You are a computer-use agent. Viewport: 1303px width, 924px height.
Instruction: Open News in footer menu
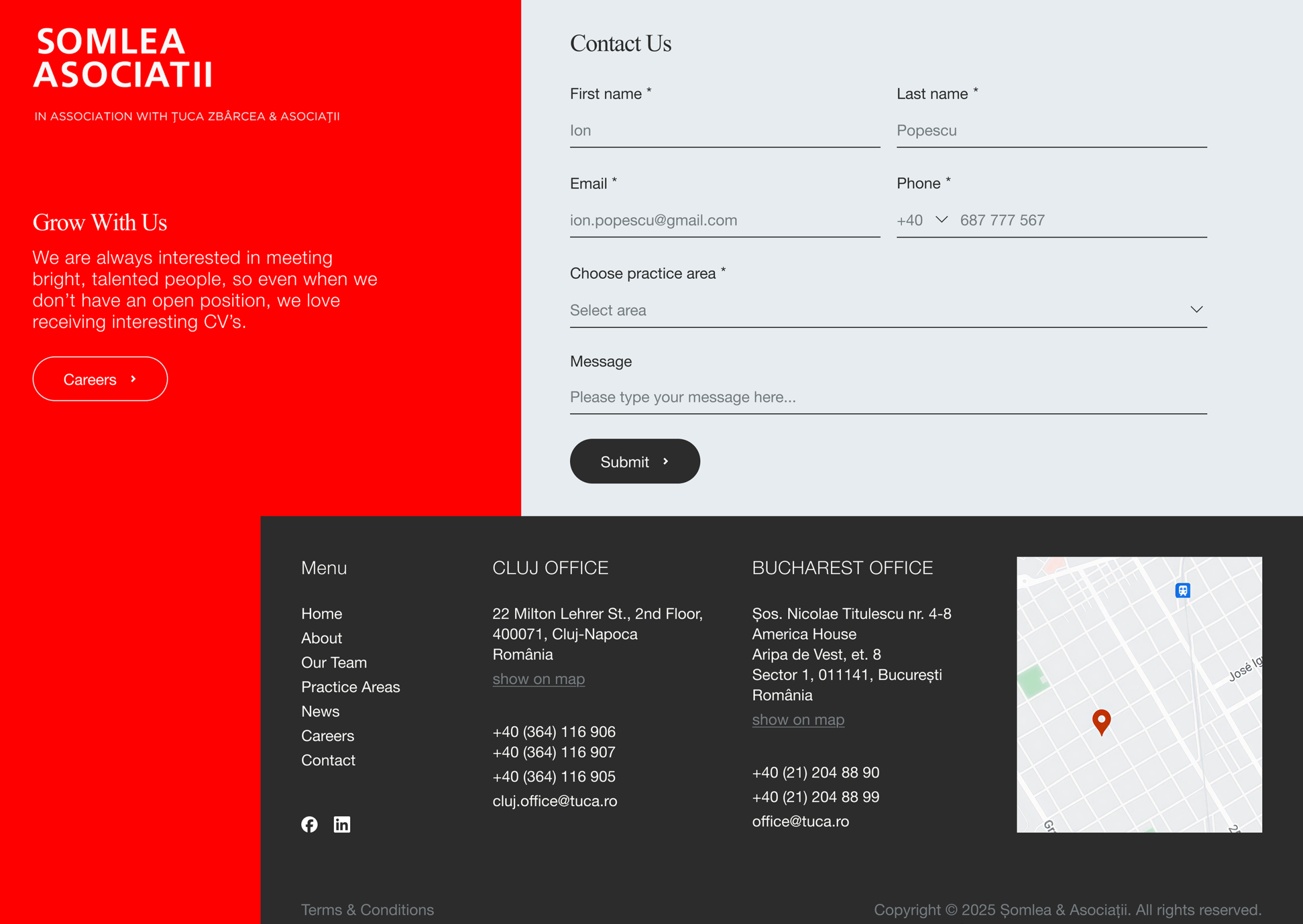[320, 711]
